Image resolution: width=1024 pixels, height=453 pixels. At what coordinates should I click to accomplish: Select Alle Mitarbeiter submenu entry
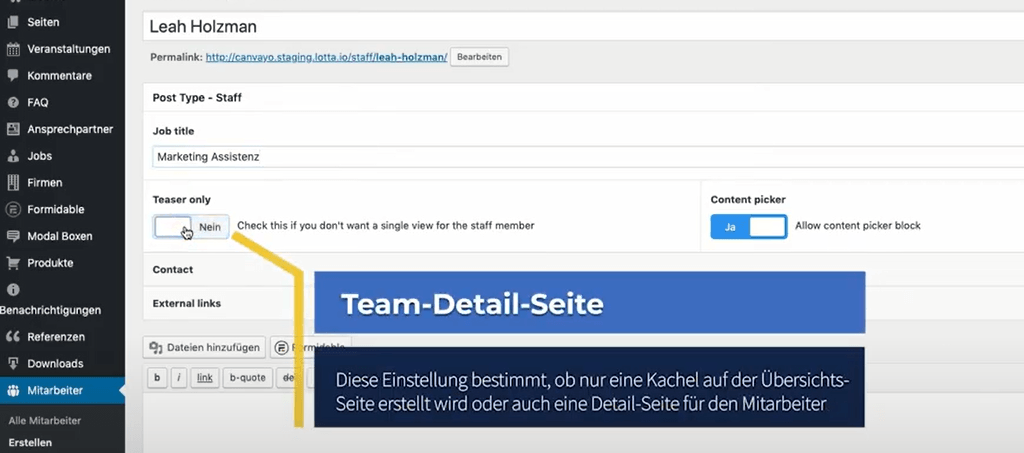click(x=45, y=421)
